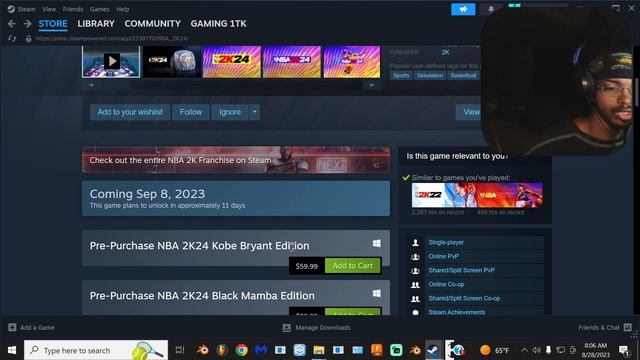Click the Single-player feature link
Image resolution: width=640 pixels, height=360 pixels.
[446, 242]
